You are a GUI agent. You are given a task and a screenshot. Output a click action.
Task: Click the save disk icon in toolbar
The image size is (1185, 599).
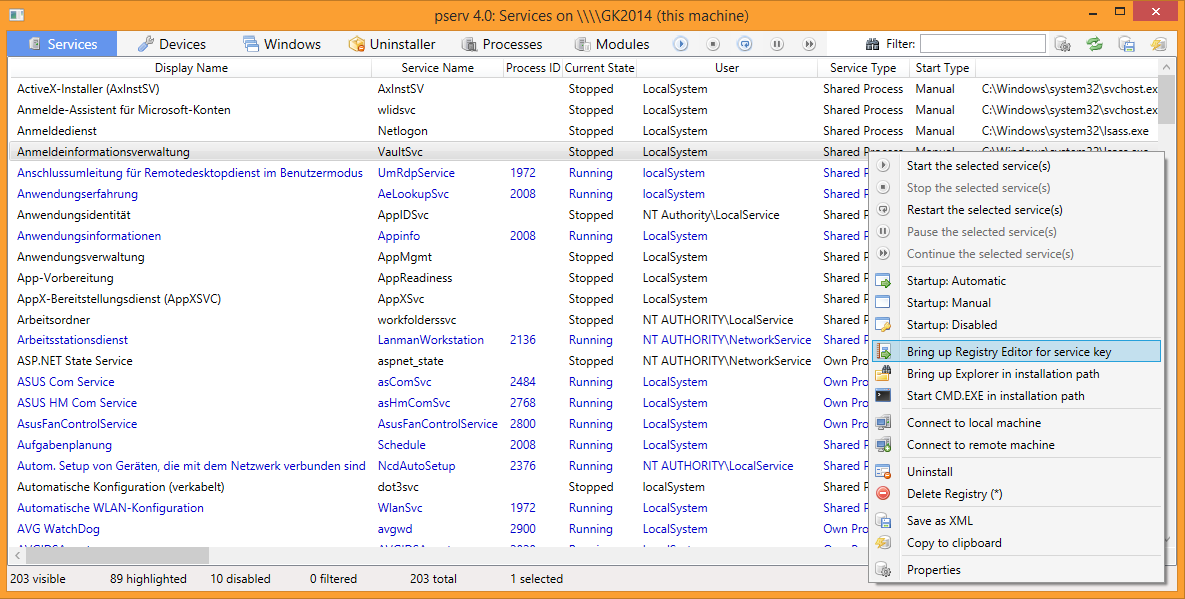click(1126, 44)
